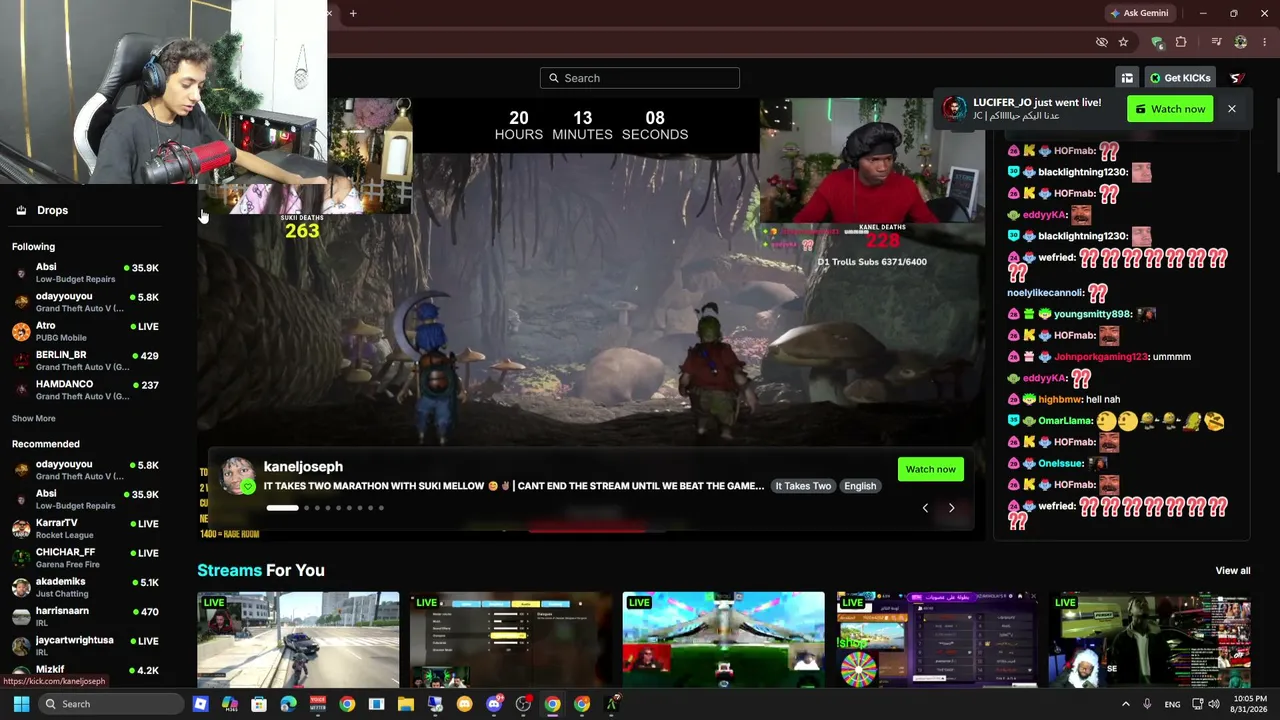Open the media controls icon in Chrome toolbar

click(x=1216, y=42)
